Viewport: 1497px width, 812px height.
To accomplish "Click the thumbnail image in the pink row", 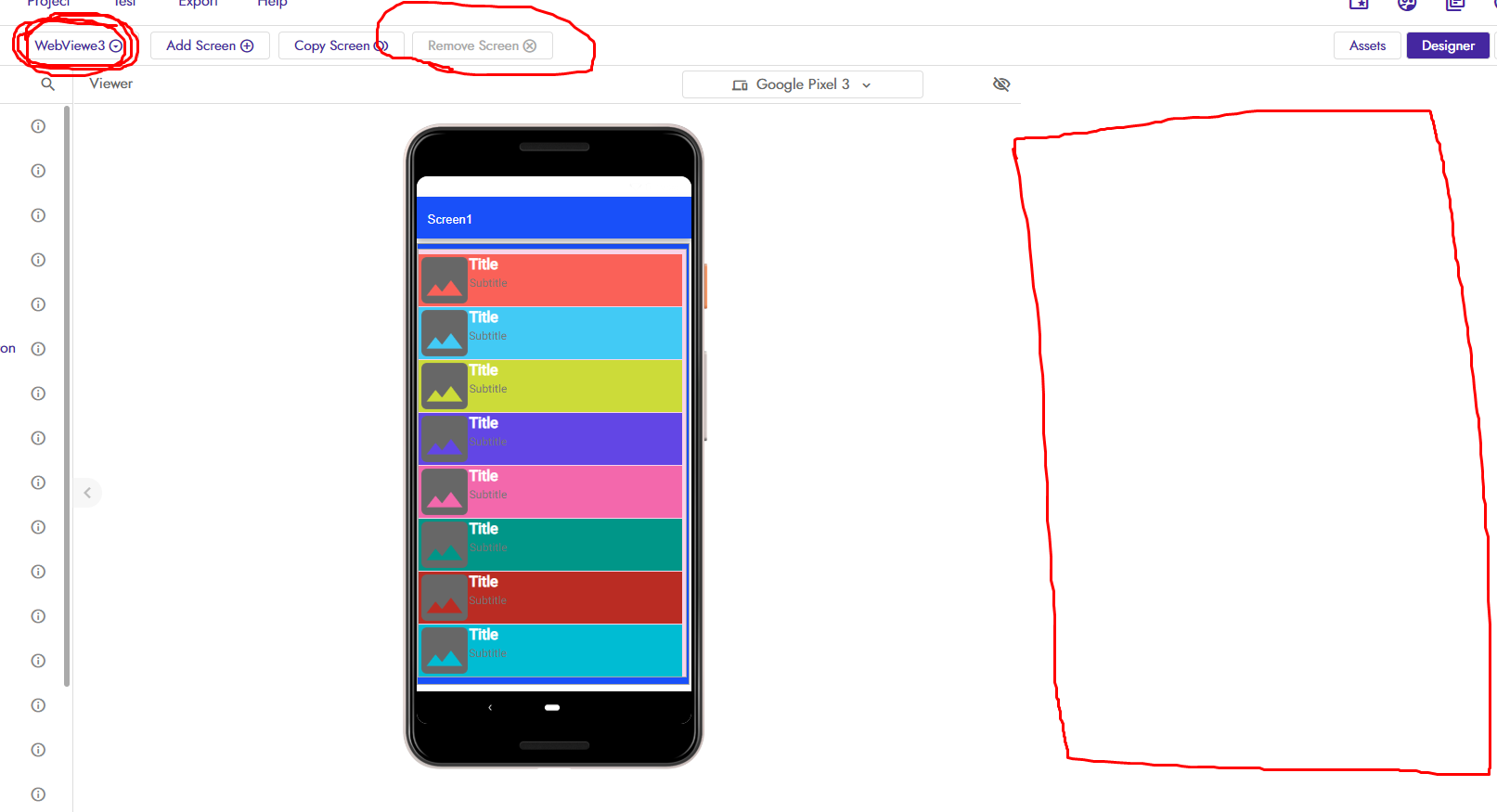I will 445,492.
